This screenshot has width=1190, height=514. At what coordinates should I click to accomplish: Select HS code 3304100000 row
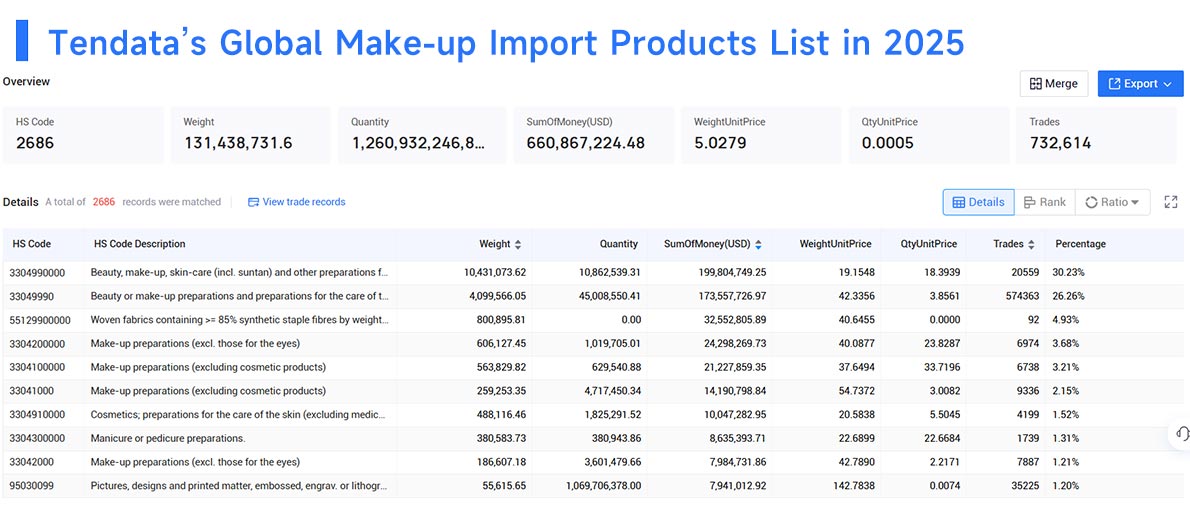[593, 367]
